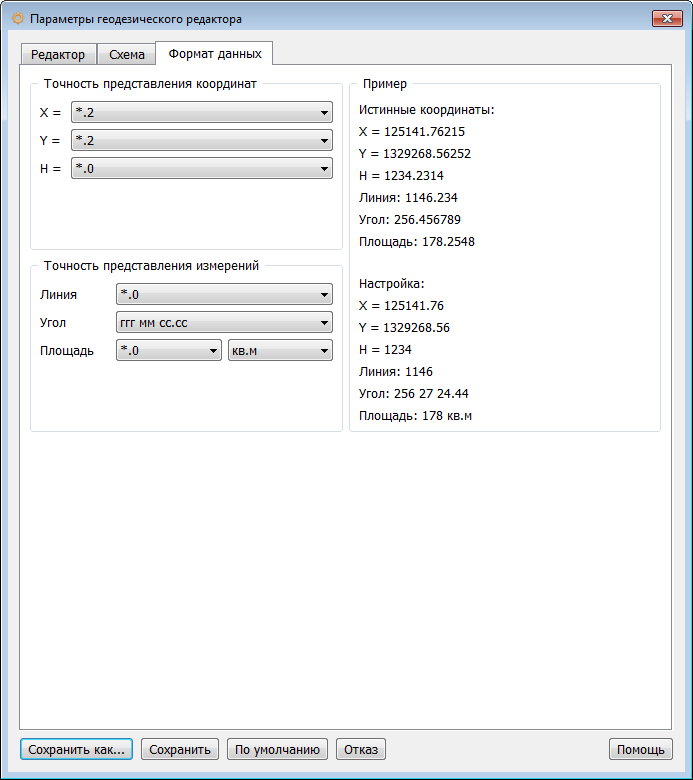693x780 pixels.
Task: Reset settings with По умолчанию button
Action: pyautogui.click(x=278, y=749)
